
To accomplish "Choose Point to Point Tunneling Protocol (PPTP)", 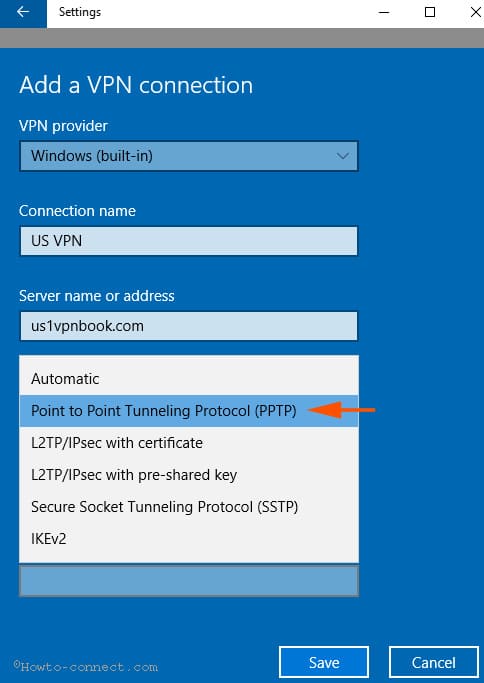I will [189, 411].
